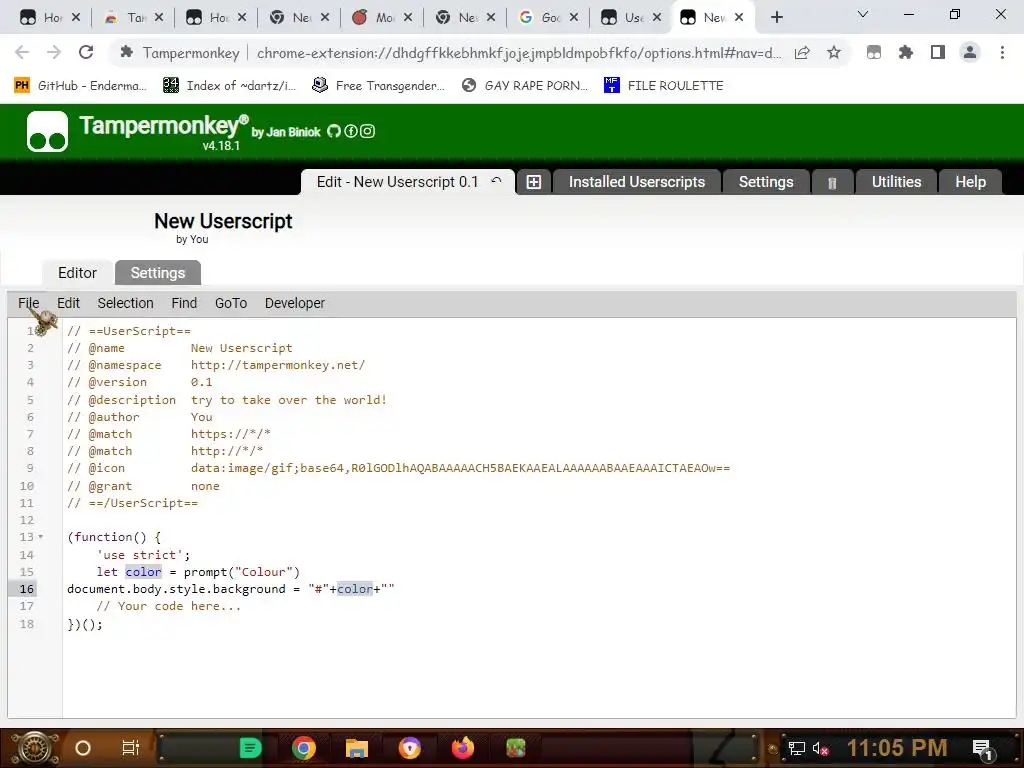This screenshot has height=768, width=1024.
Task: Click the muted volume tray icon
Action: (820, 748)
